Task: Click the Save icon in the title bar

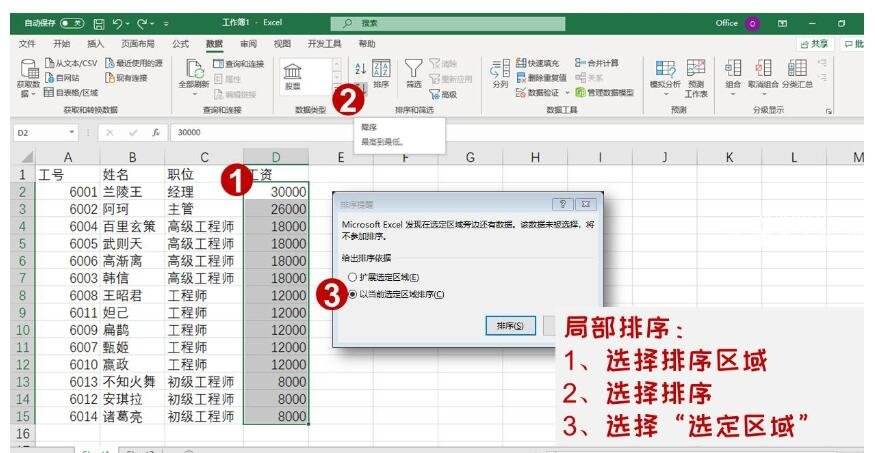Action: pyautogui.click(x=99, y=23)
